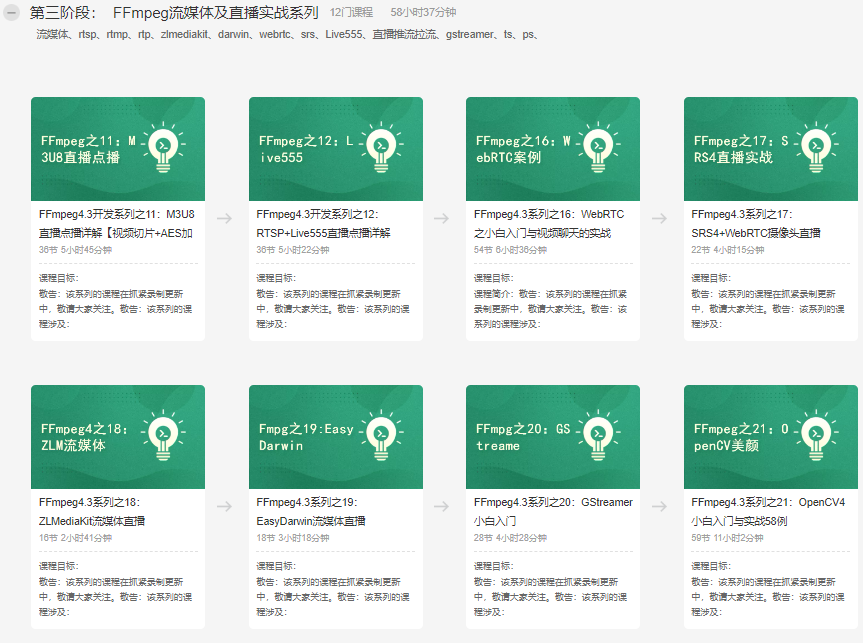Click the arrow between ZLMediaKit and EasyDarwin courses
This screenshot has width=863, height=643.
[x=222, y=506]
